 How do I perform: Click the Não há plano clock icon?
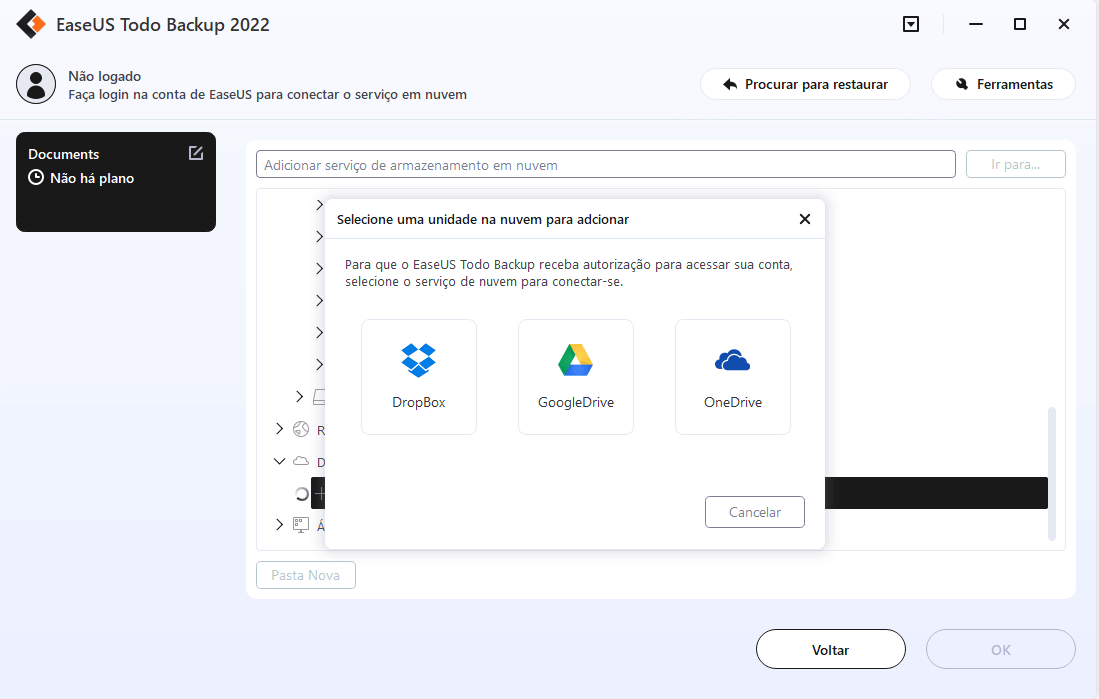click(x=36, y=177)
